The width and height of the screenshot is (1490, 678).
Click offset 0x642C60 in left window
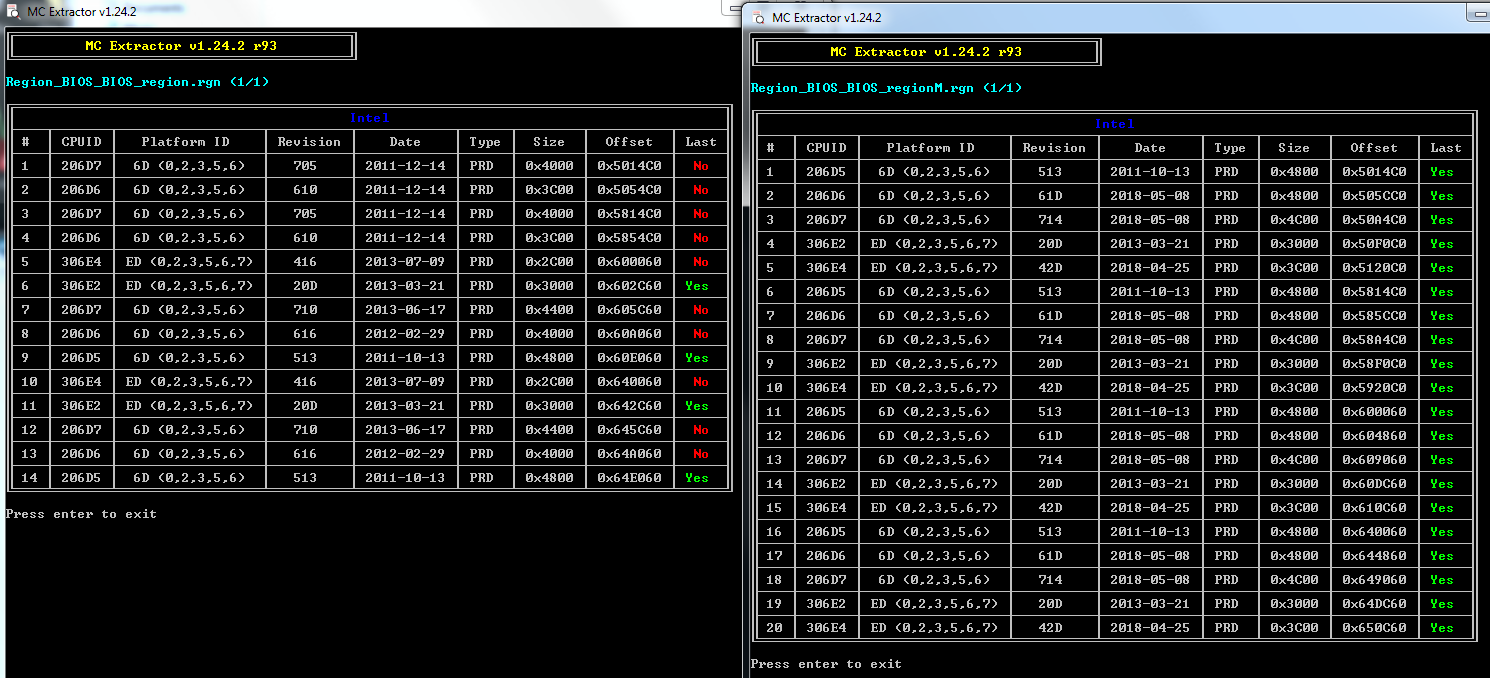coord(629,406)
